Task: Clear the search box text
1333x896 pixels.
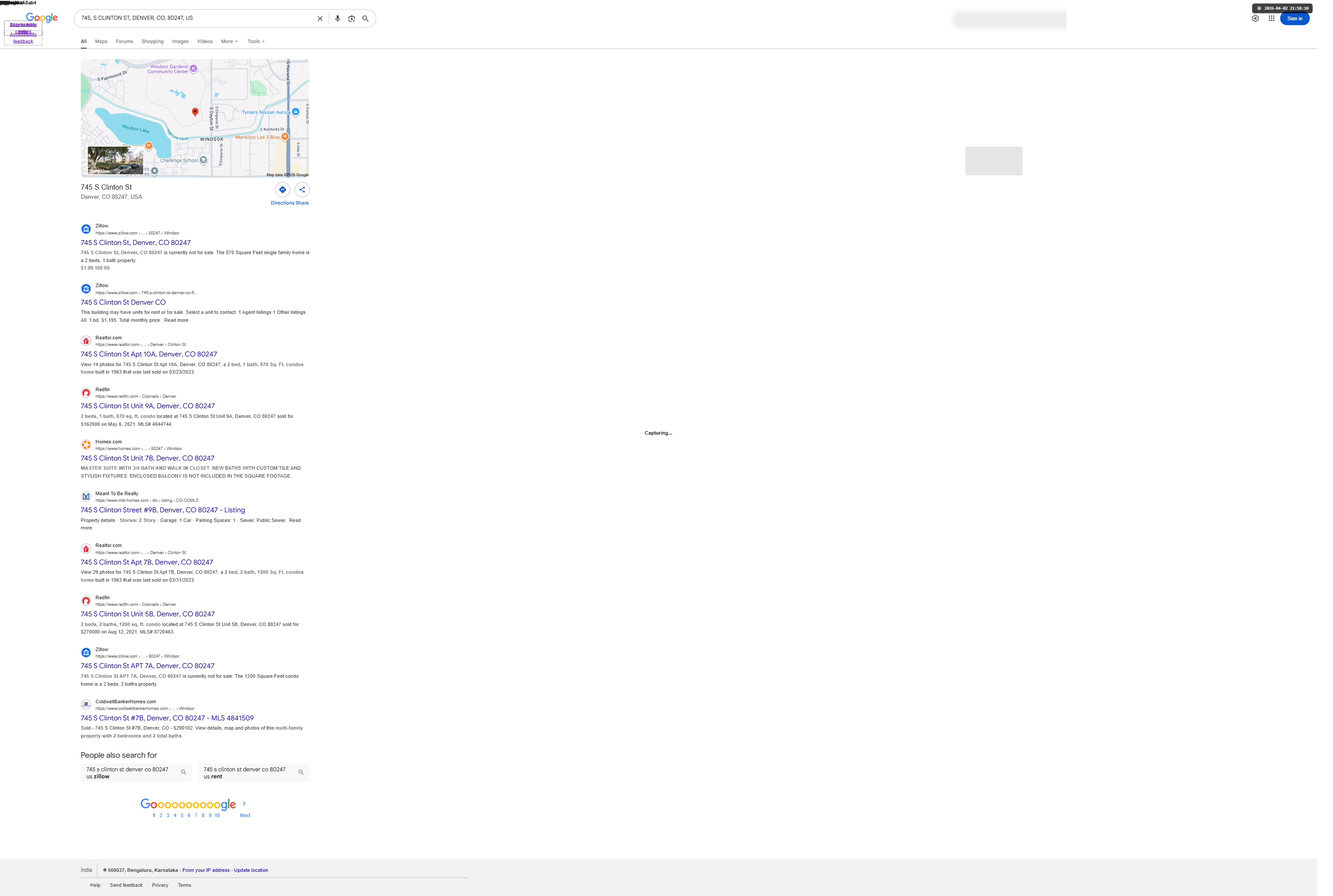Action: (x=320, y=19)
